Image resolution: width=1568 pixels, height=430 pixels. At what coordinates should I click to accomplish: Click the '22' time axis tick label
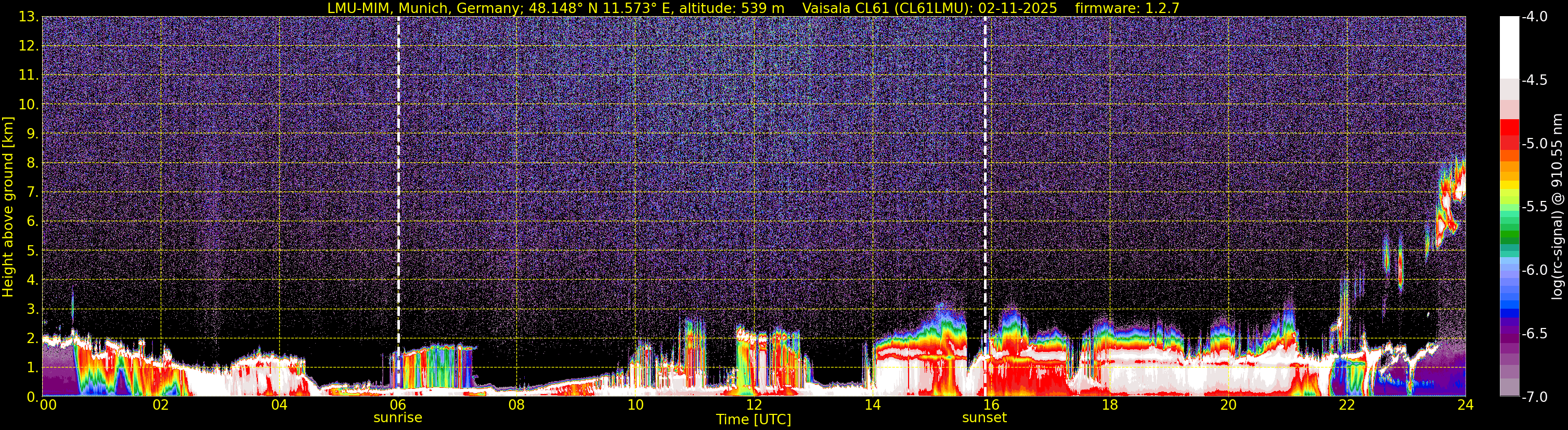pos(1347,405)
